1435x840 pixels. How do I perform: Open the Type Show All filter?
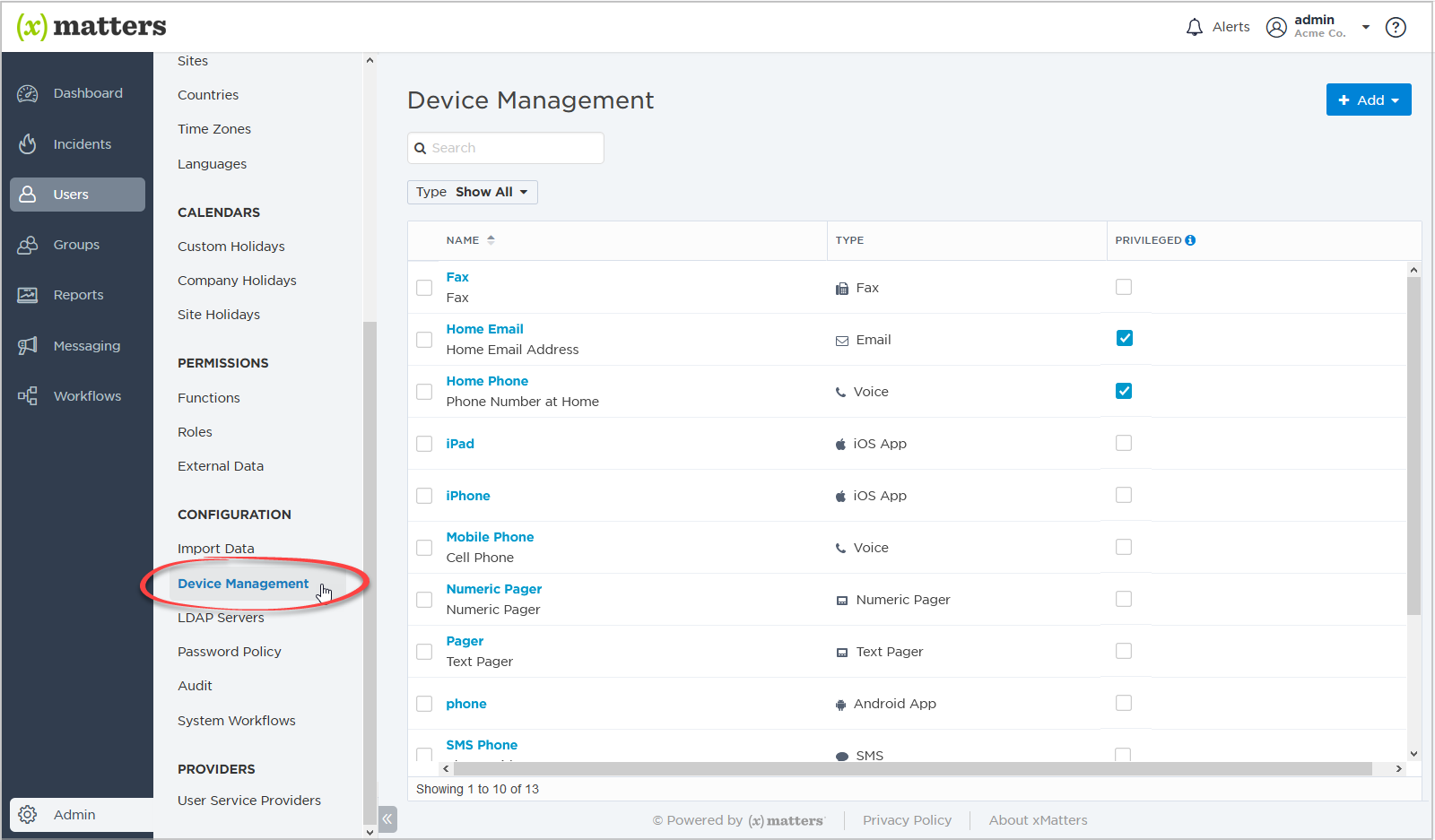(x=473, y=192)
